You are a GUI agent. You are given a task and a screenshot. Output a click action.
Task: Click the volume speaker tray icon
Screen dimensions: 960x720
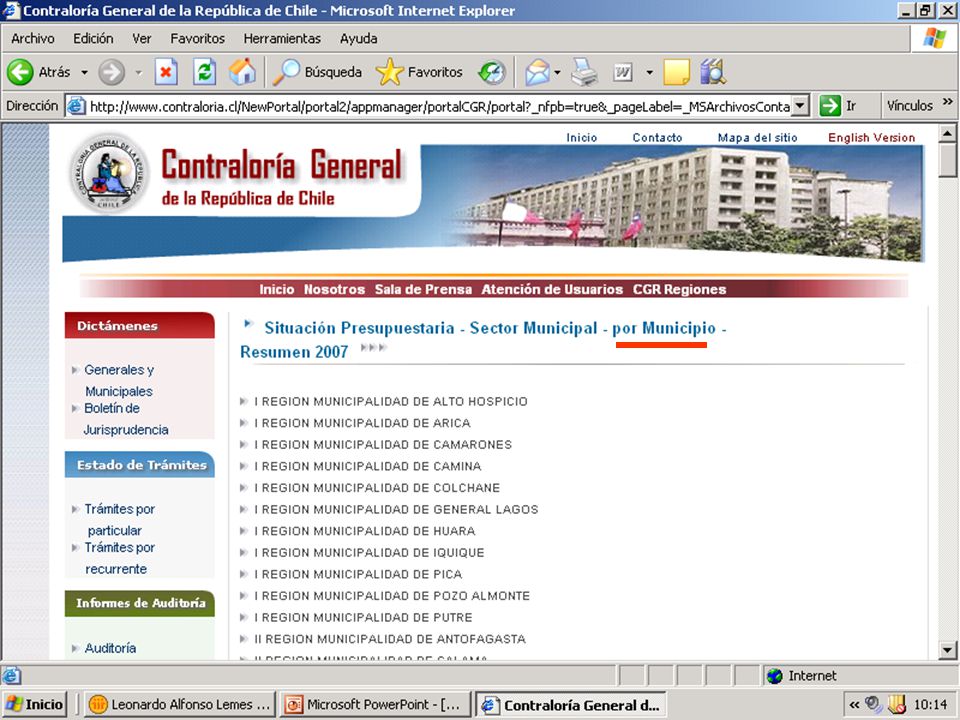tap(873, 705)
